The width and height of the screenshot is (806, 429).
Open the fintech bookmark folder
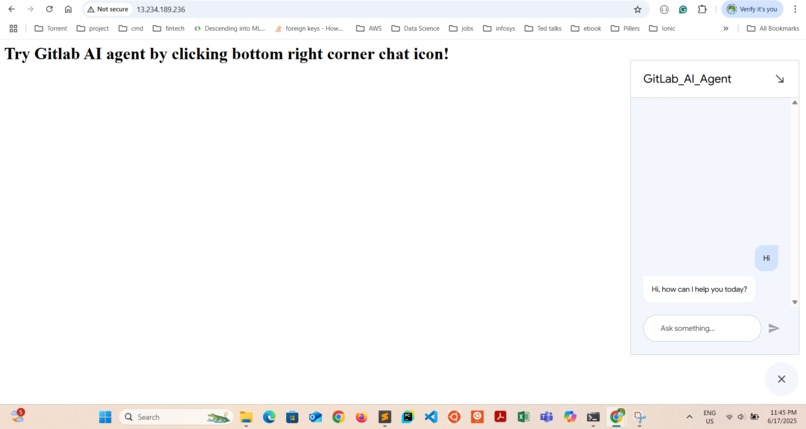tap(169, 28)
